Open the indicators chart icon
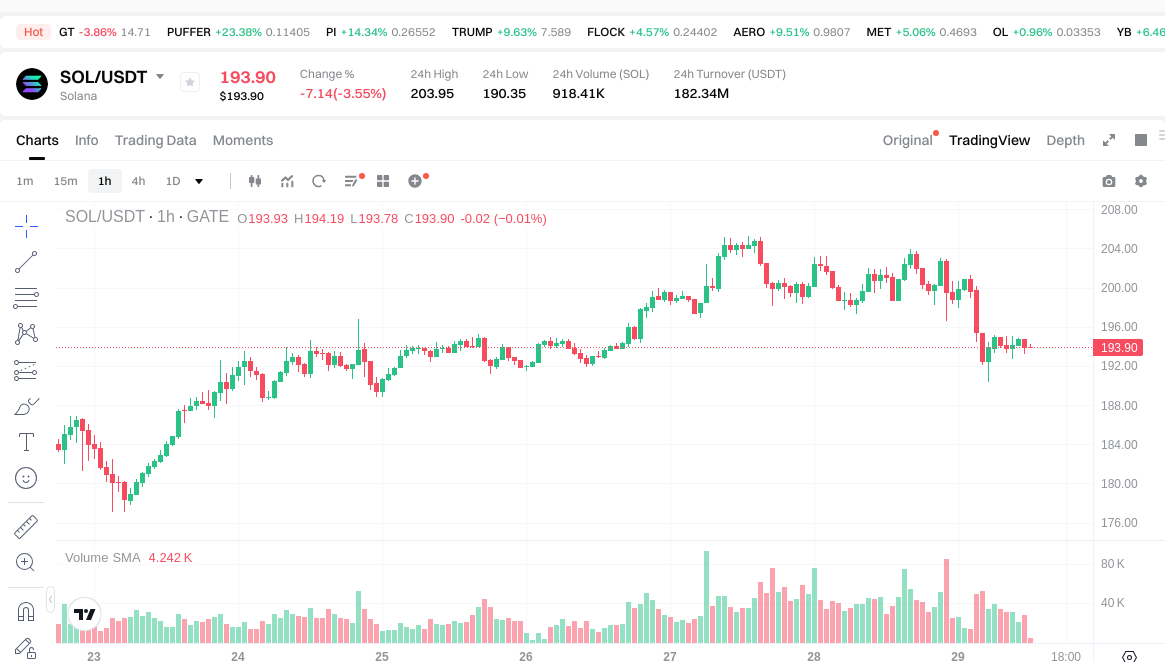The height and width of the screenshot is (662, 1165). (287, 181)
